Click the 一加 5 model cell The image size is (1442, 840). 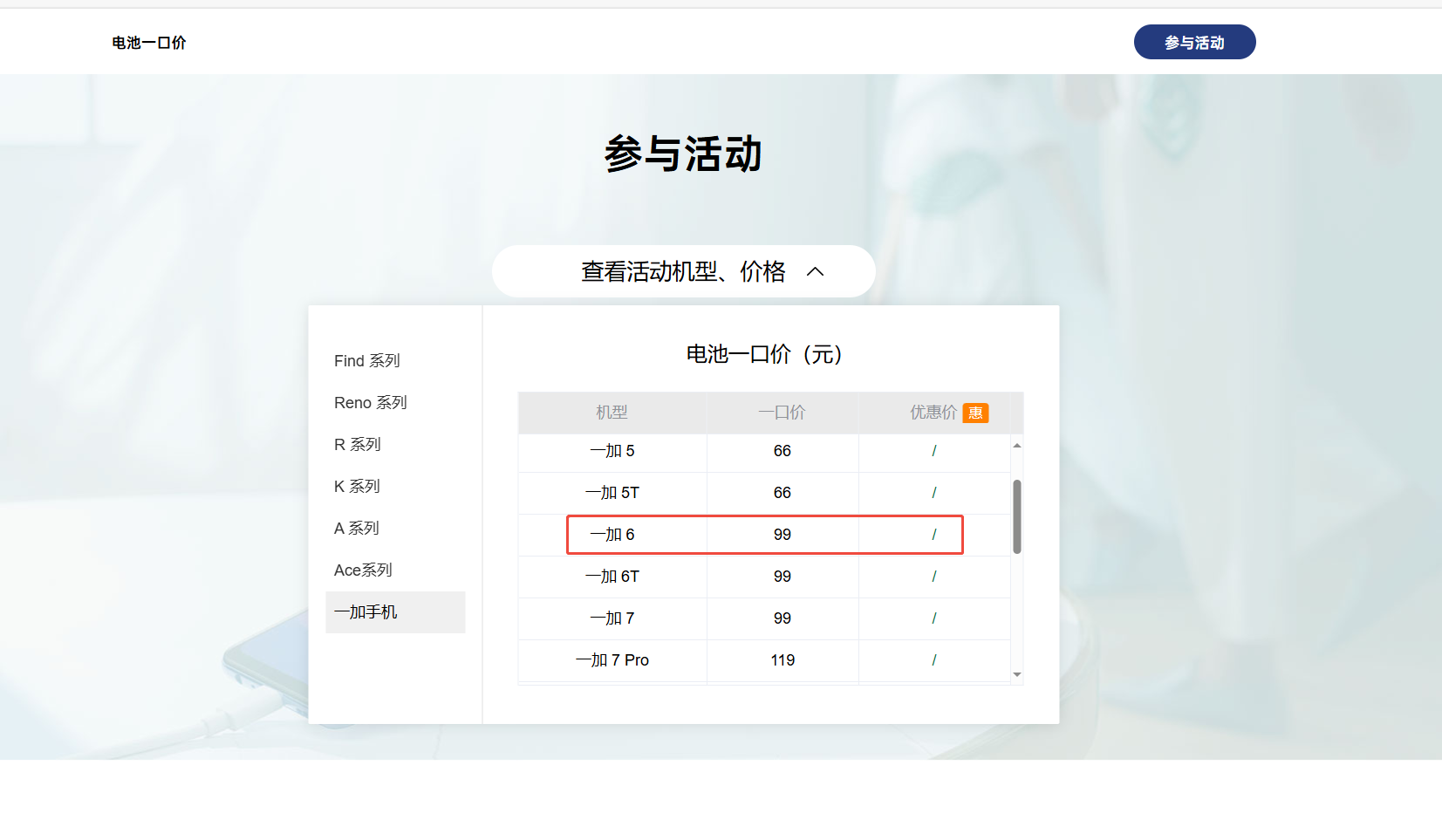[612, 451]
